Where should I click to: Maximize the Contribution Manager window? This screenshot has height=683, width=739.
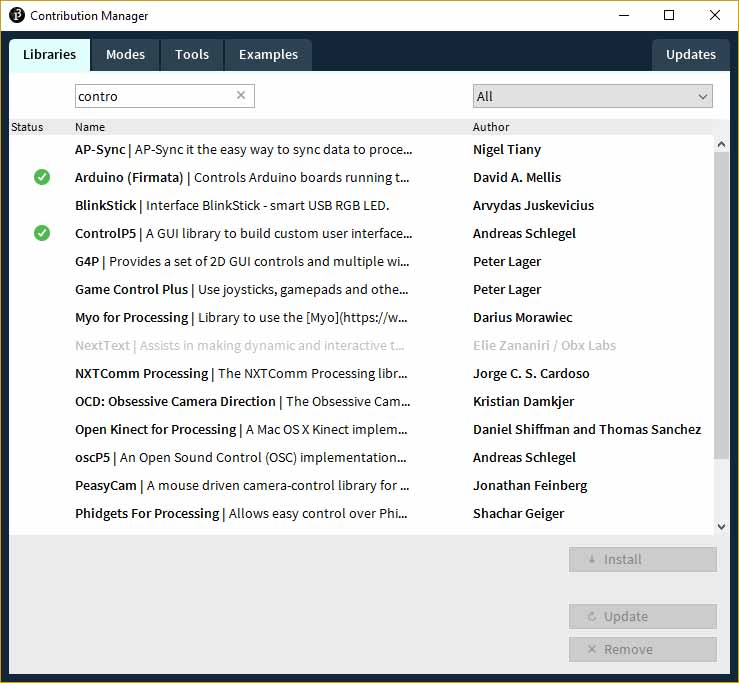click(x=669, y=15)
